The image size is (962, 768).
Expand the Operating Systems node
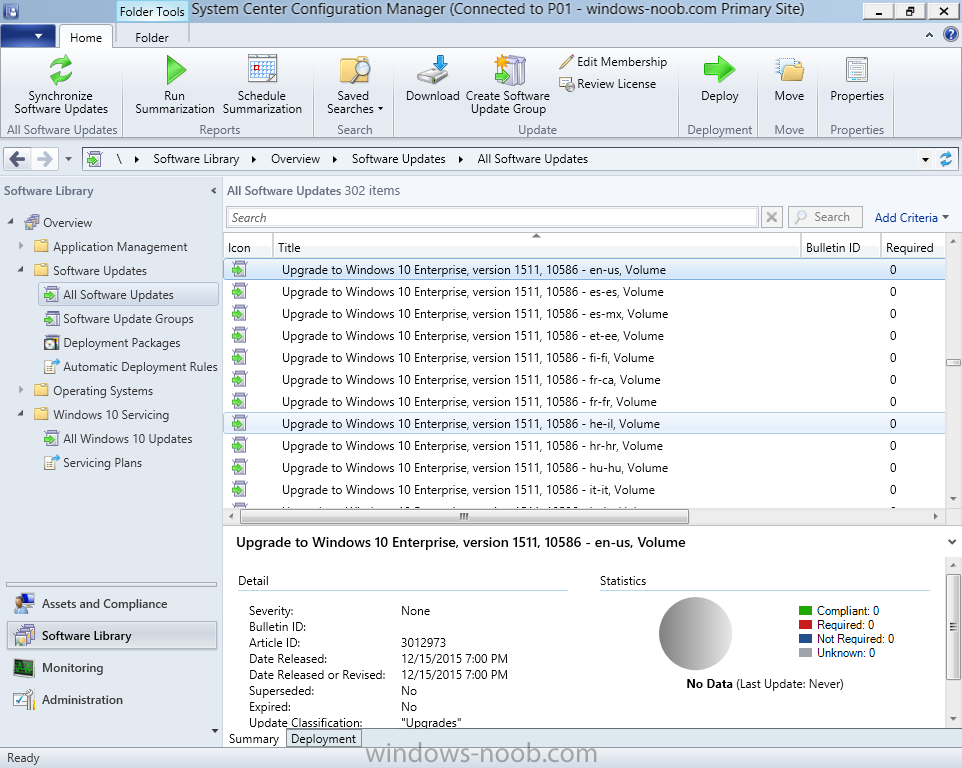click(x=21, y=390)
